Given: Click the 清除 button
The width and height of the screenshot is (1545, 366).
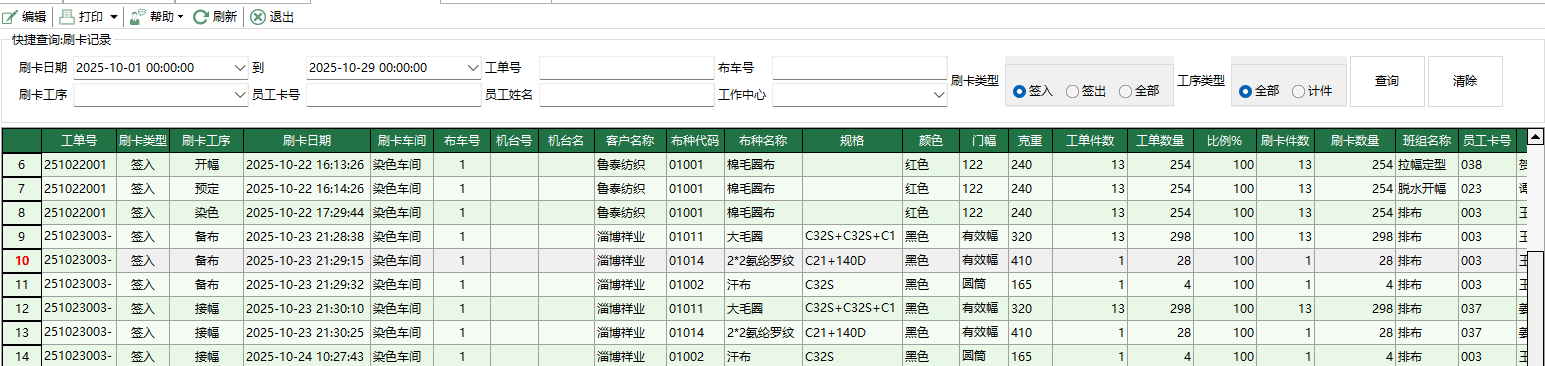Looking at the screenshot, I should pos(1465,81).
